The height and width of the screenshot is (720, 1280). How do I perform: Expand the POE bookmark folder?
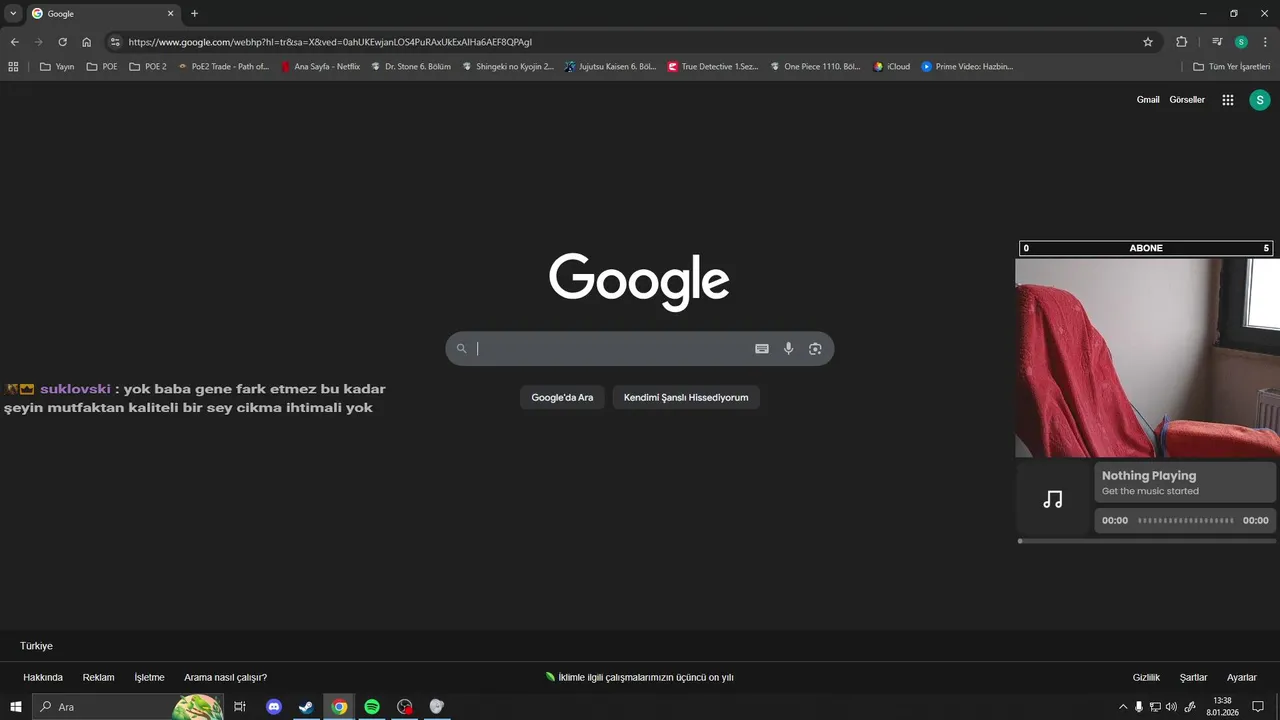102,67
